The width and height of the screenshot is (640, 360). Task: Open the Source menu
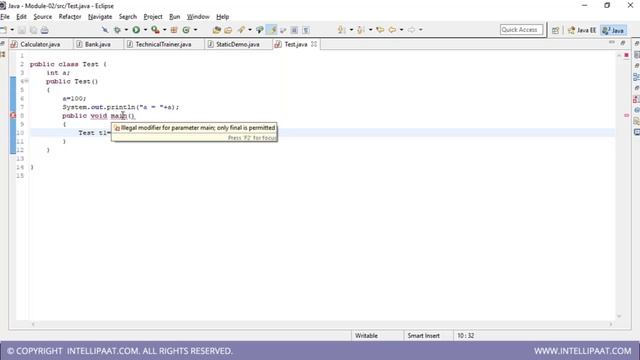(x=42, y=17)
